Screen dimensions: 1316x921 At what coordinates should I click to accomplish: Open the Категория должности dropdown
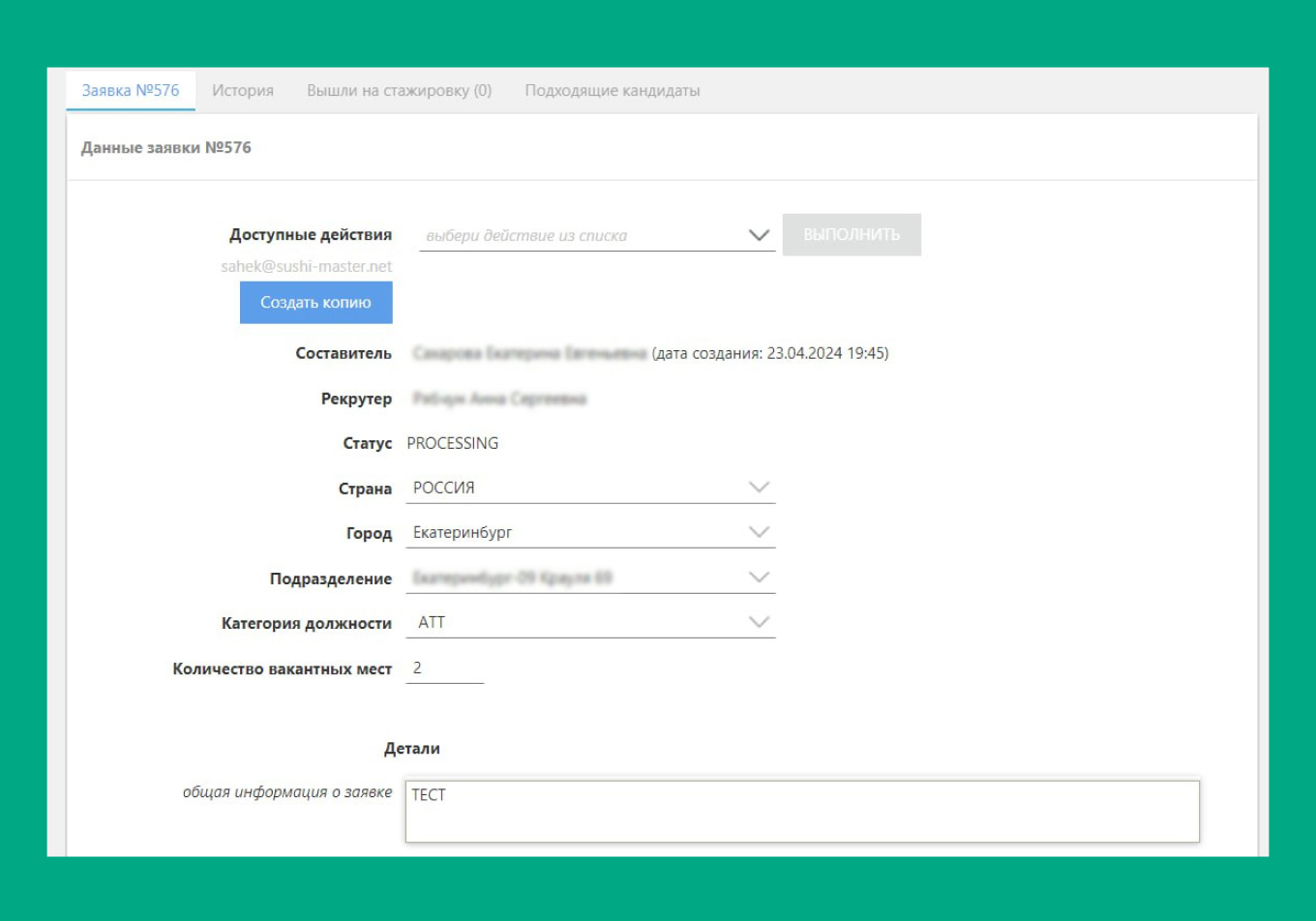point(761,621)
